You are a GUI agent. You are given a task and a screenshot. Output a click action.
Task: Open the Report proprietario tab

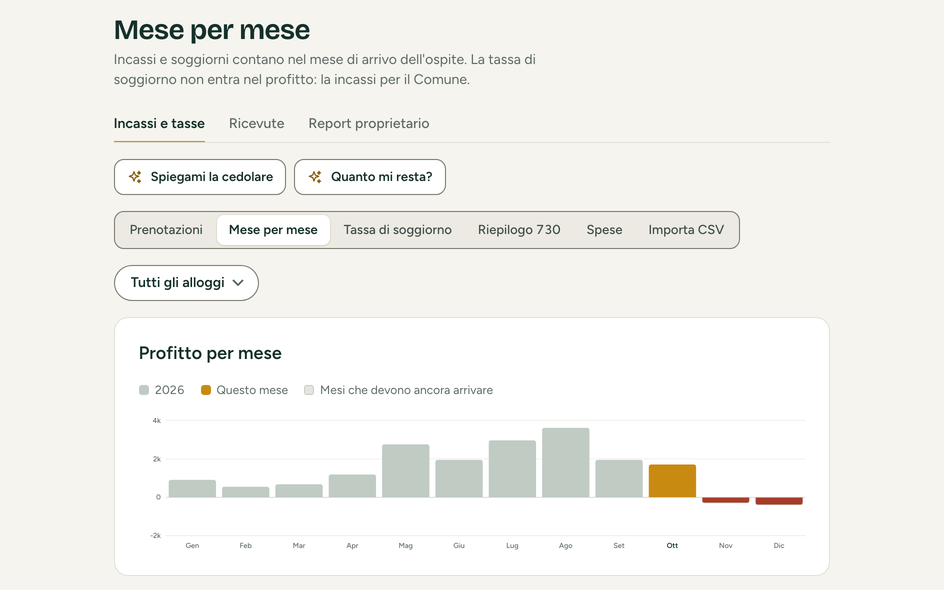368,123
